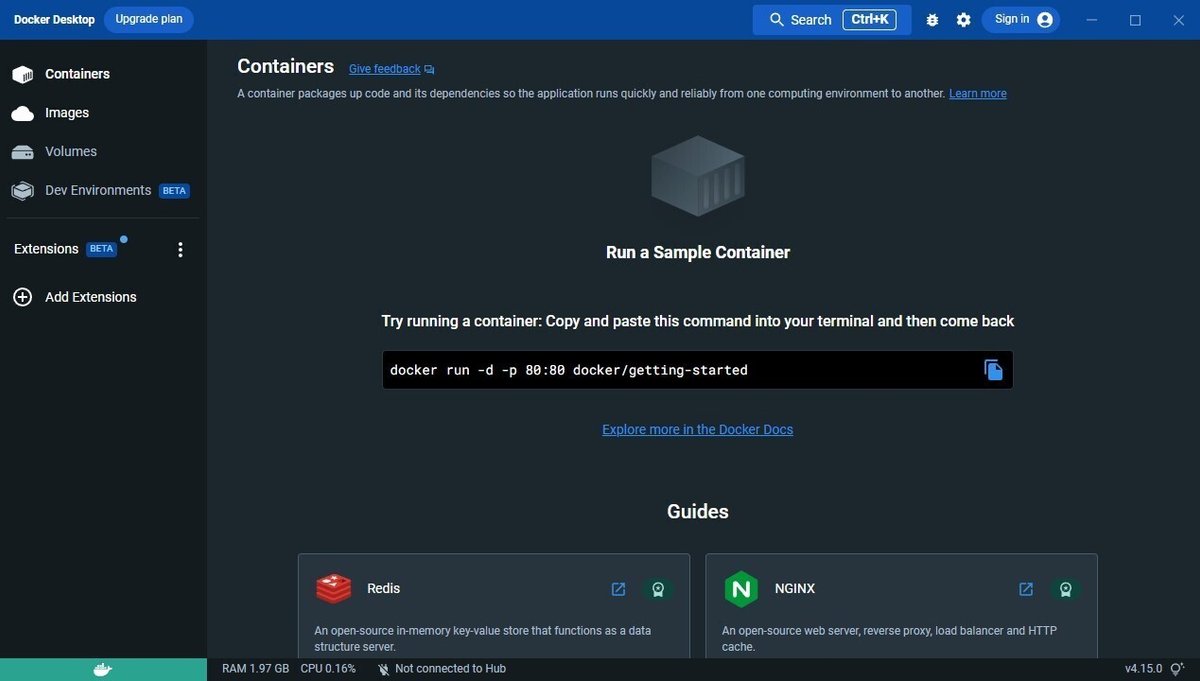Select Images in the sidebar

pyautogui.click(x=67, y=113)
